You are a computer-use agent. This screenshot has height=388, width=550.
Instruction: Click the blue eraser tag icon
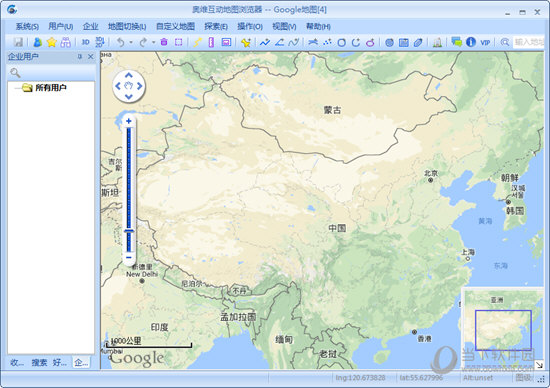(418, 43)
